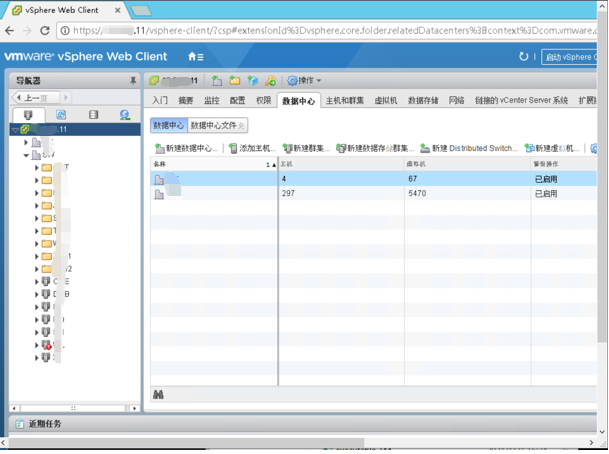Pin the 导航器 navigator panel
The height and width of the screenshot is (454, 609).
133,81
